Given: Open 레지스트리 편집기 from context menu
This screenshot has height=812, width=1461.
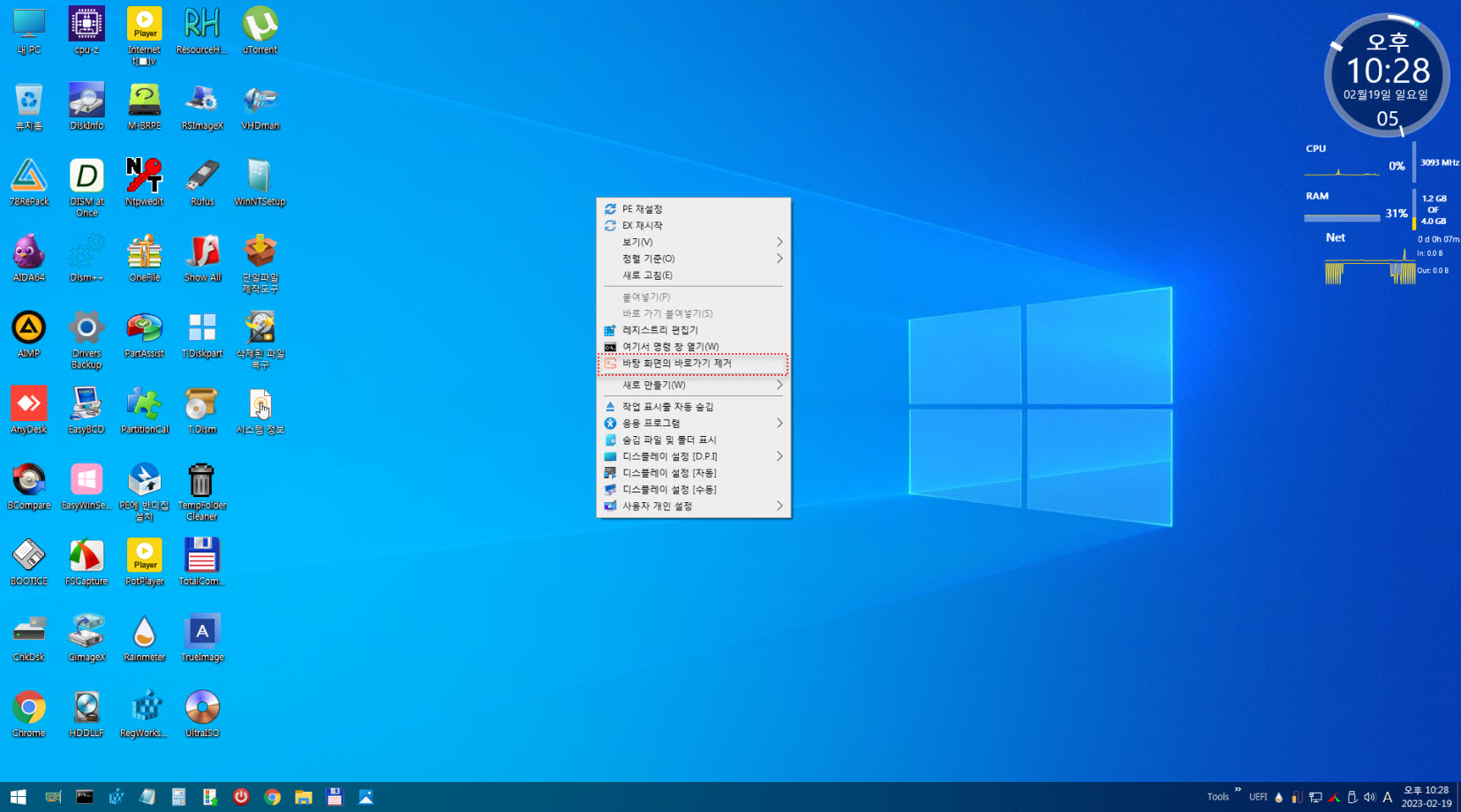Looking at the screenshot, I should pos(693,330).
